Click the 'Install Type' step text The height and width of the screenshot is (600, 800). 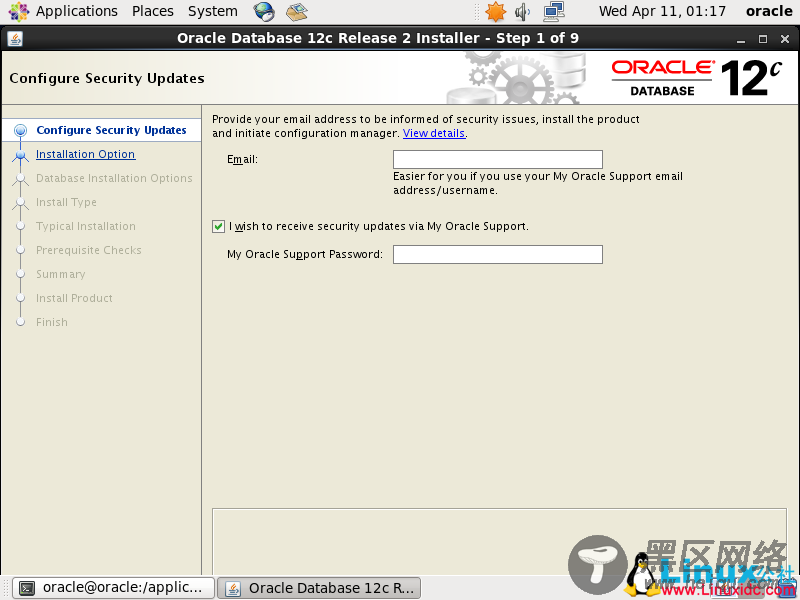point(66,202)
